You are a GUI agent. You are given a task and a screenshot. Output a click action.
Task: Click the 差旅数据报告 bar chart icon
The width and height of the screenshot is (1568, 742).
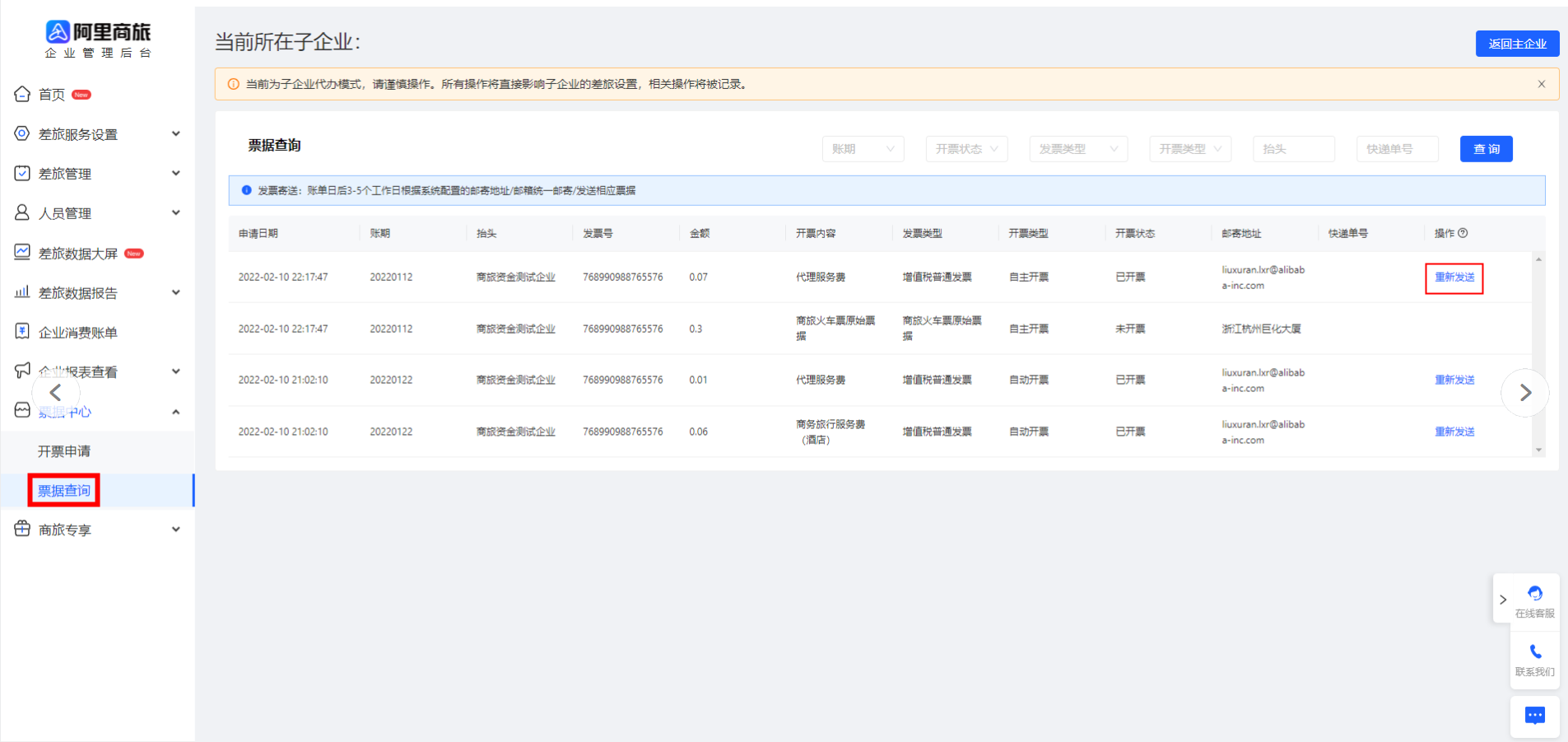click(x=22, y=292)
